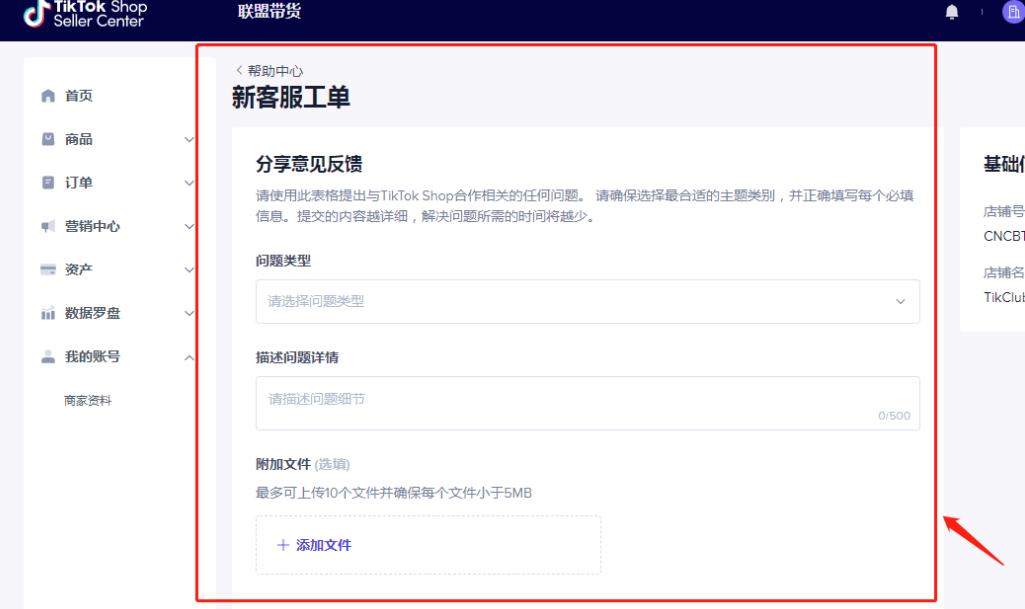Image resolution: width=1025 pixels, height=609 pixels.
Task: Click the 订单 orders icon
Action: coord(48,183)
